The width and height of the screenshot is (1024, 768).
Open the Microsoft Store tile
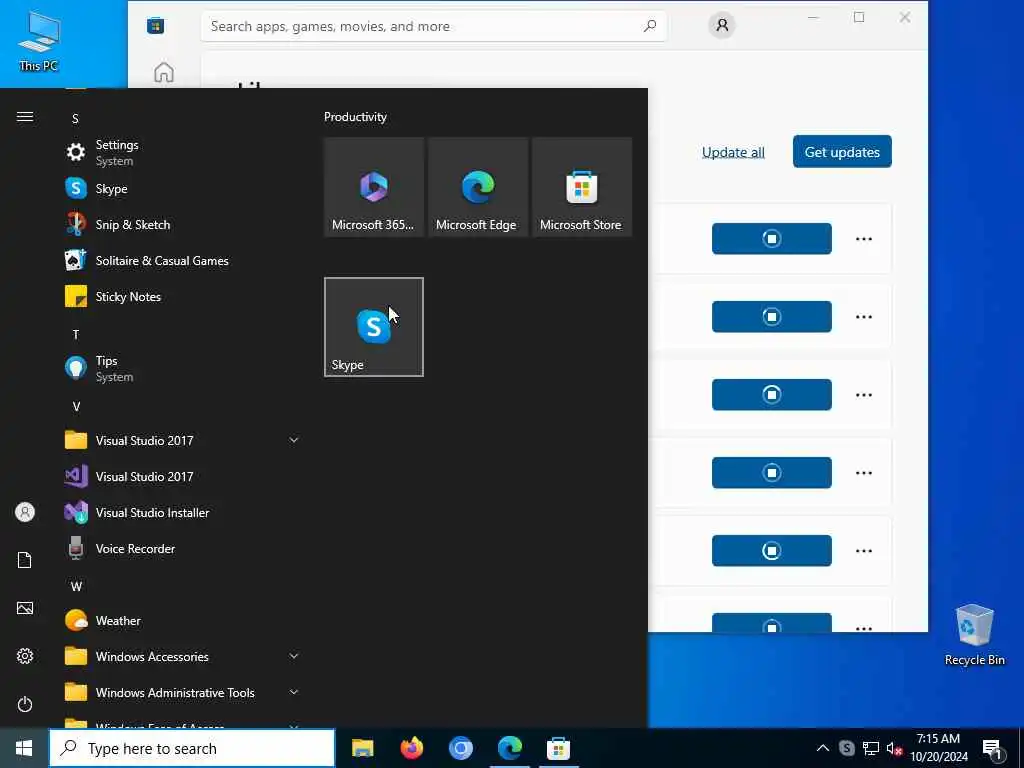582,187
